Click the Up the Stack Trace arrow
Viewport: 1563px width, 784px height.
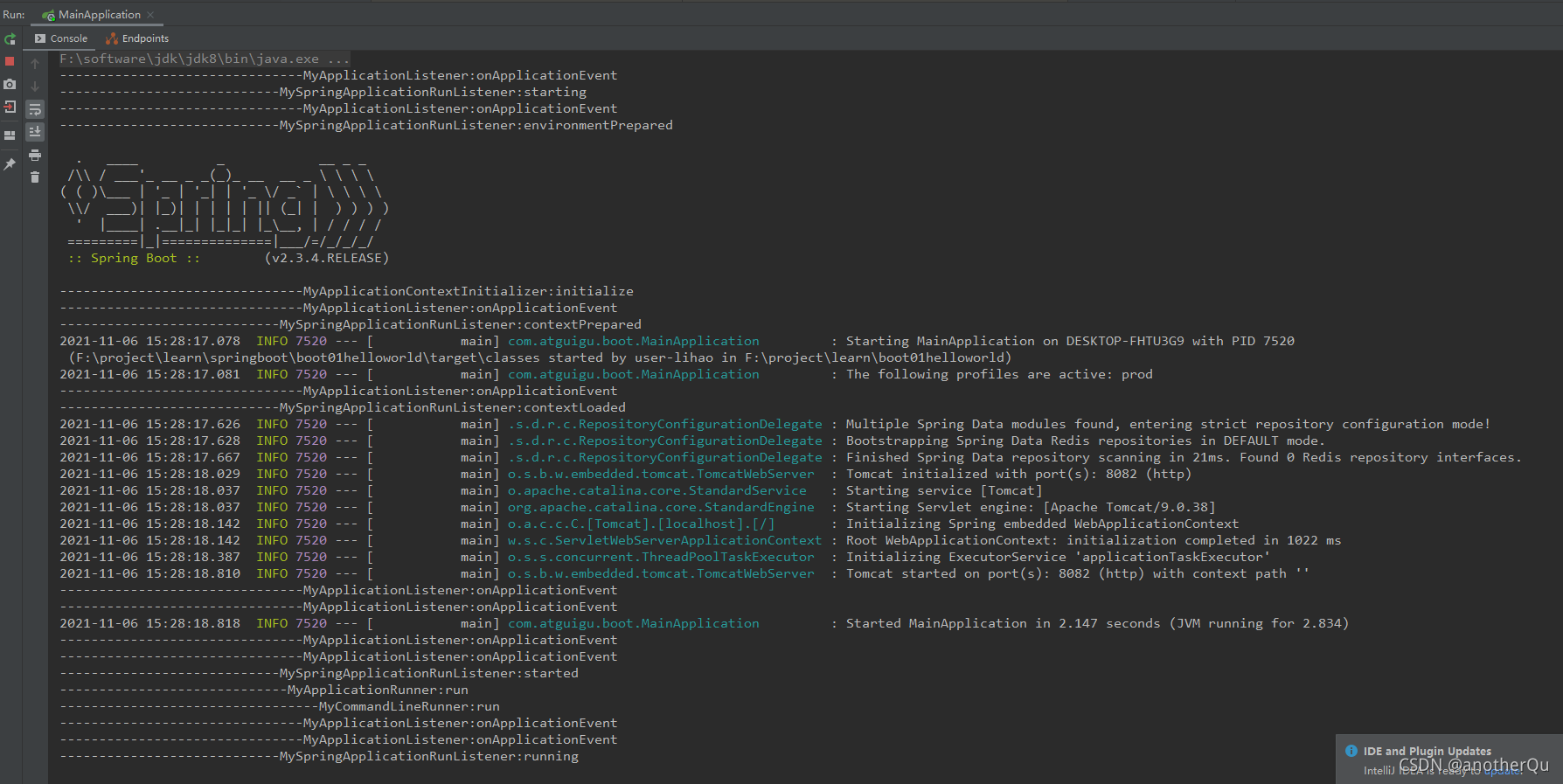pos(35,64)
